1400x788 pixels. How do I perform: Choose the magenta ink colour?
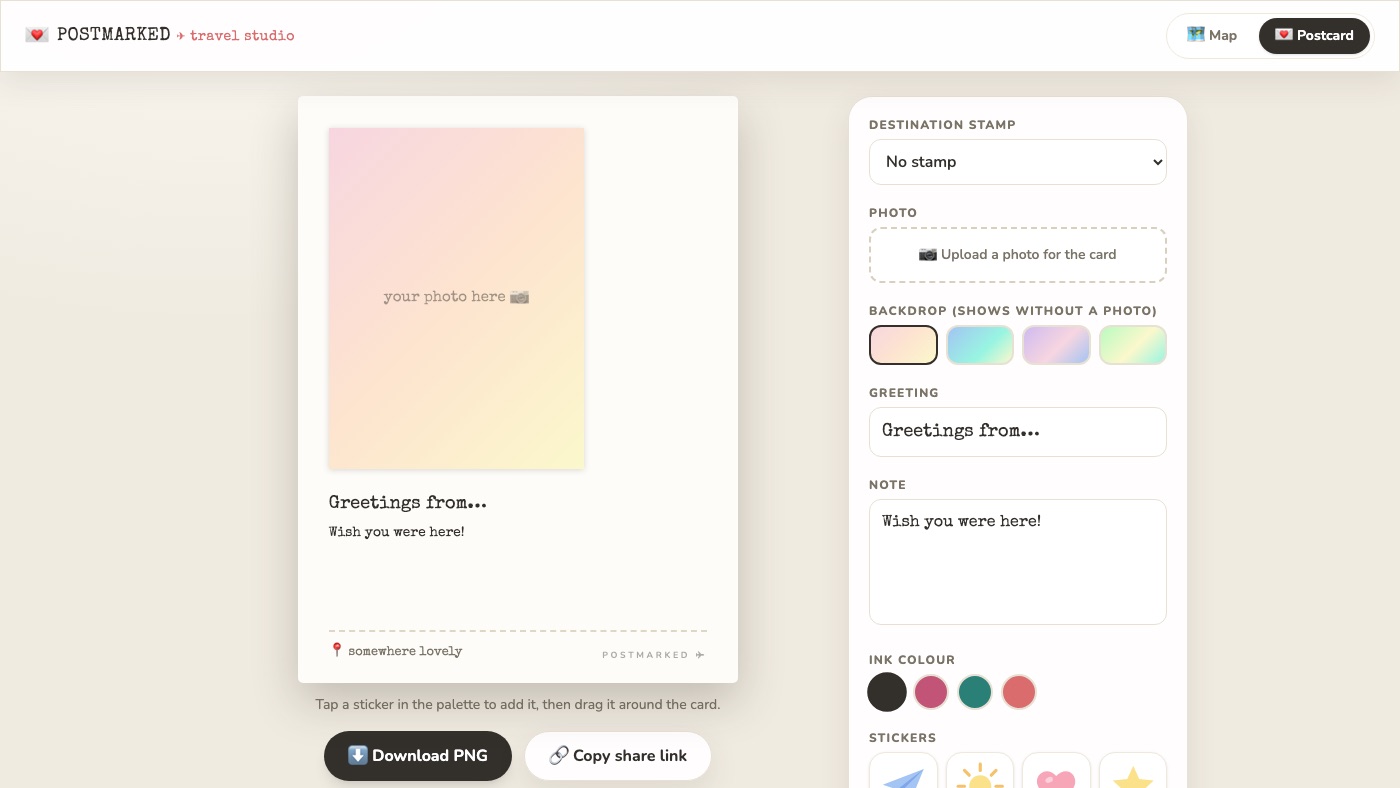[931, 692]
